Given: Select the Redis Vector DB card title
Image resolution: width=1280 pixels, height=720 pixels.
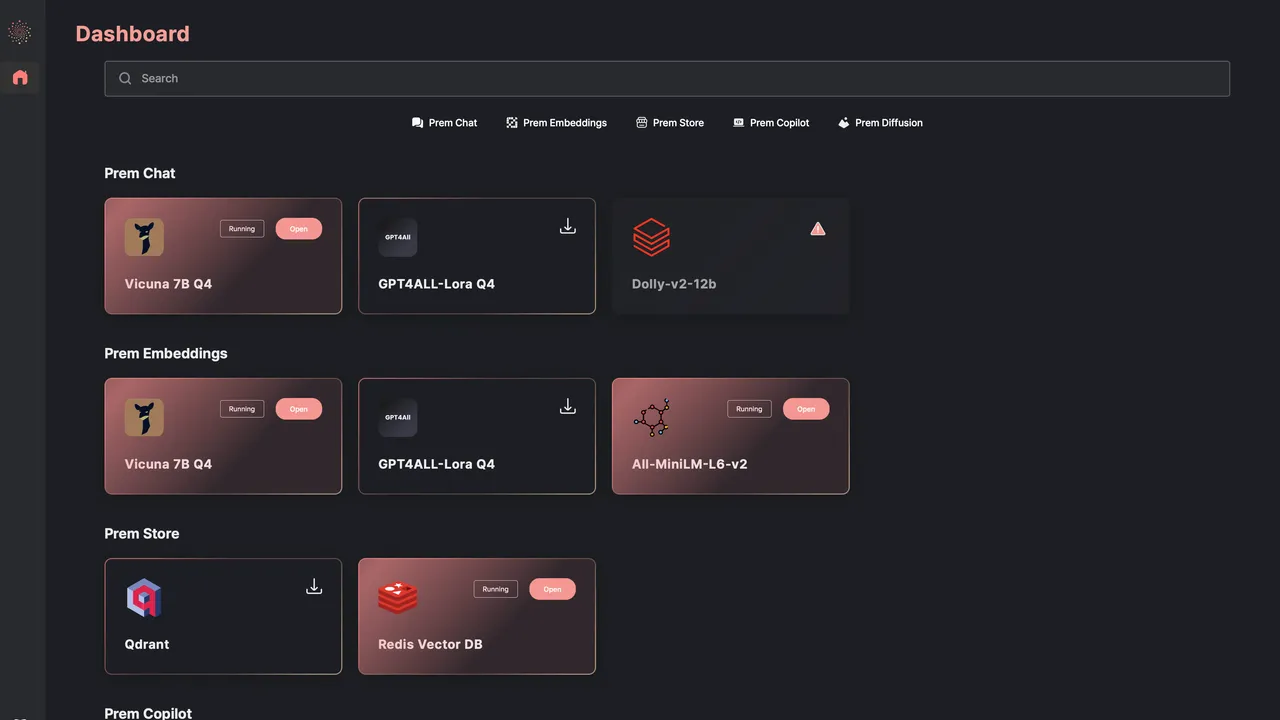Looking at the screenshot, I should tap(430, 644).
